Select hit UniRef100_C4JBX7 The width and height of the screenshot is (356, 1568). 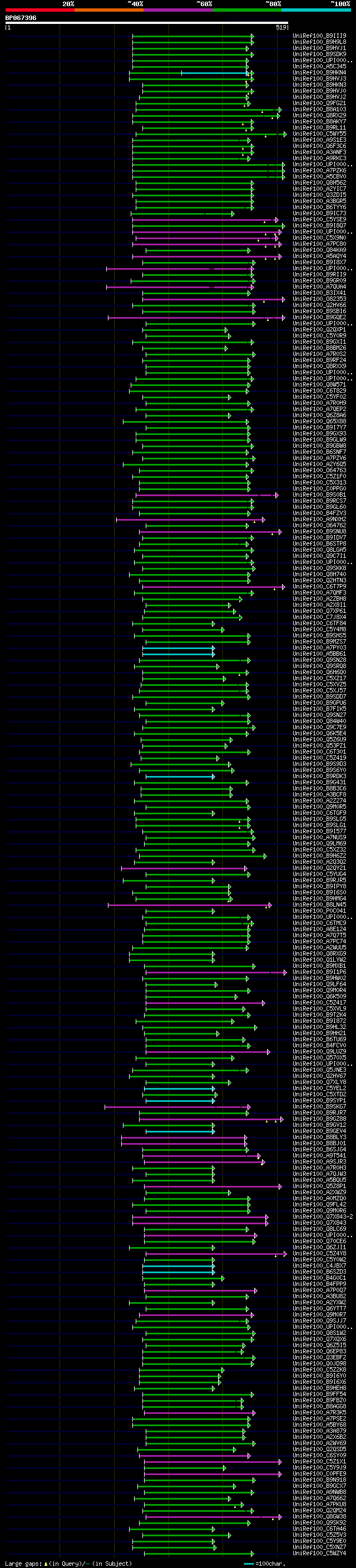319,1265
